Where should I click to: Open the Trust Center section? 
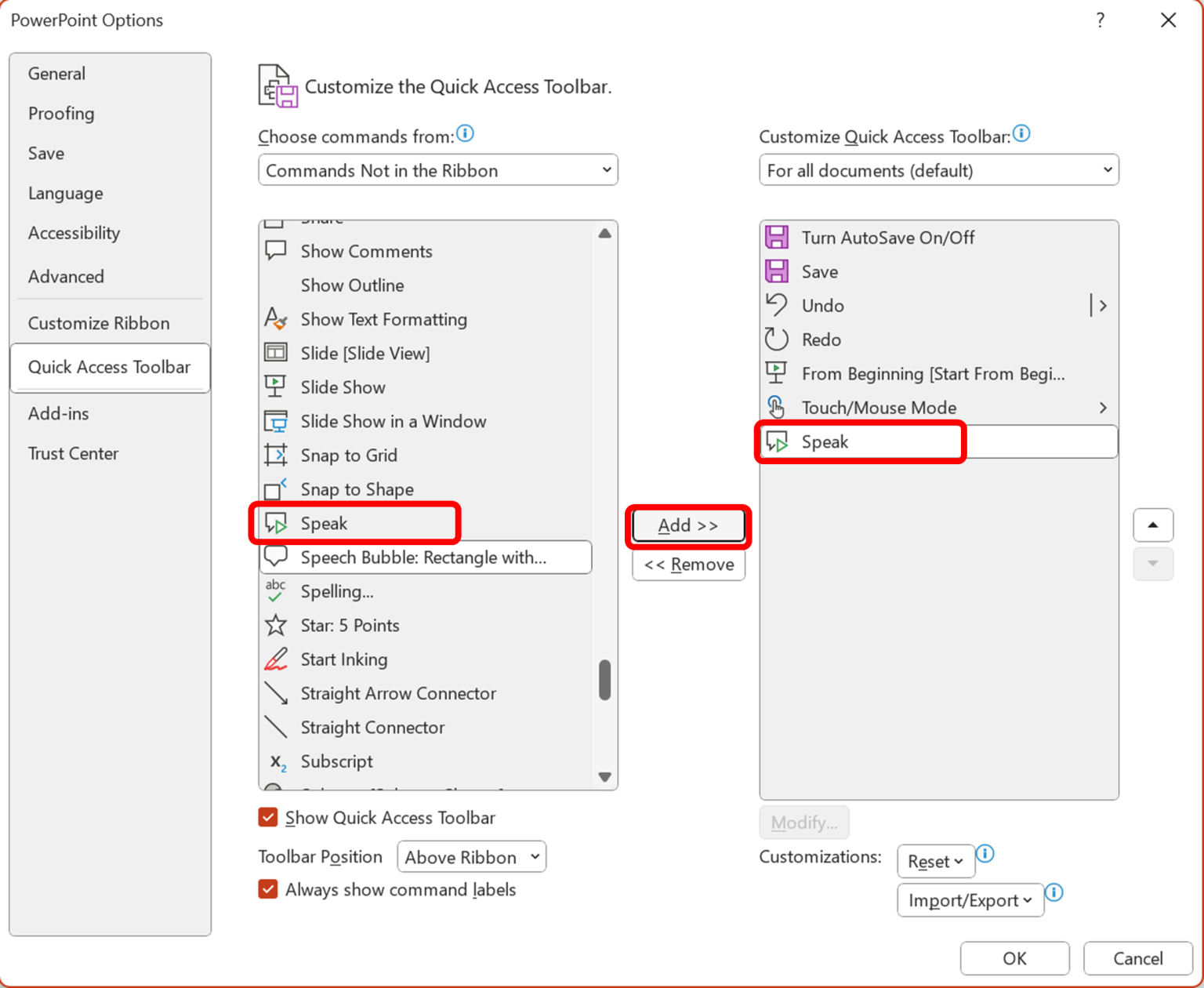click(x=73, y=453)
